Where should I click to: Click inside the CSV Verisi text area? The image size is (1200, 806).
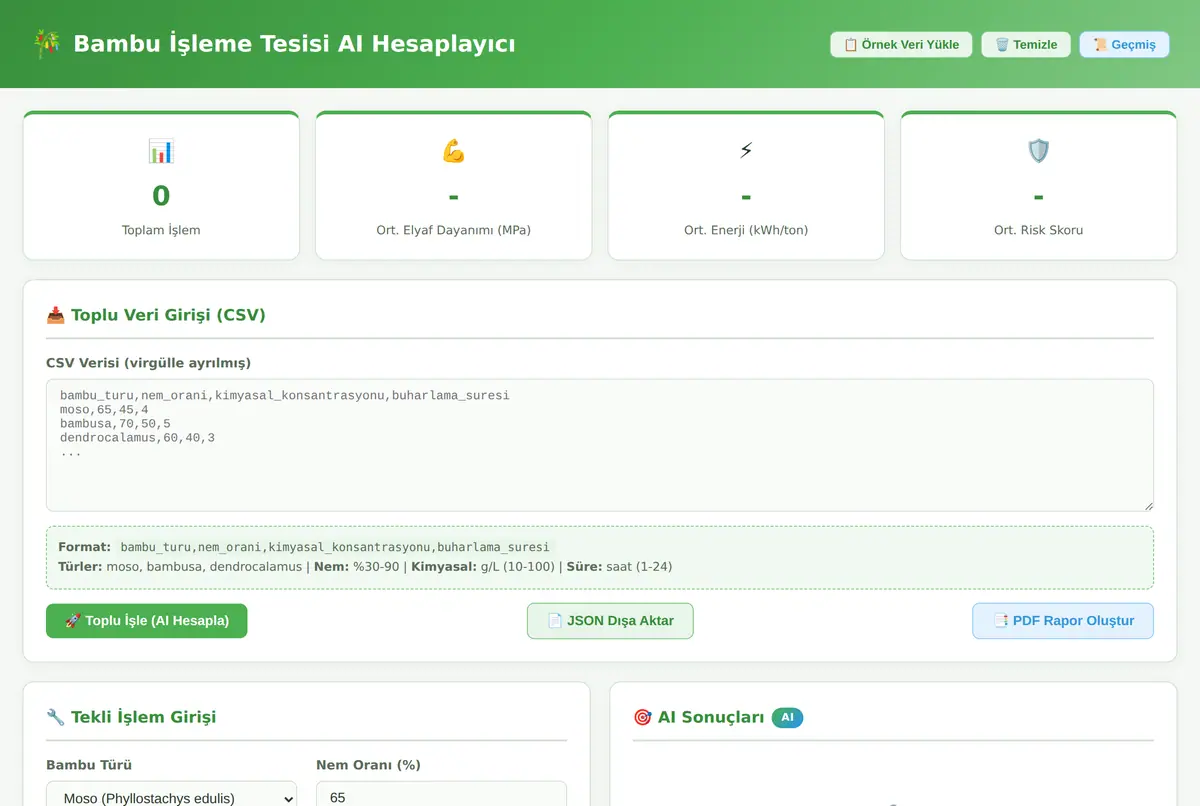600,445
